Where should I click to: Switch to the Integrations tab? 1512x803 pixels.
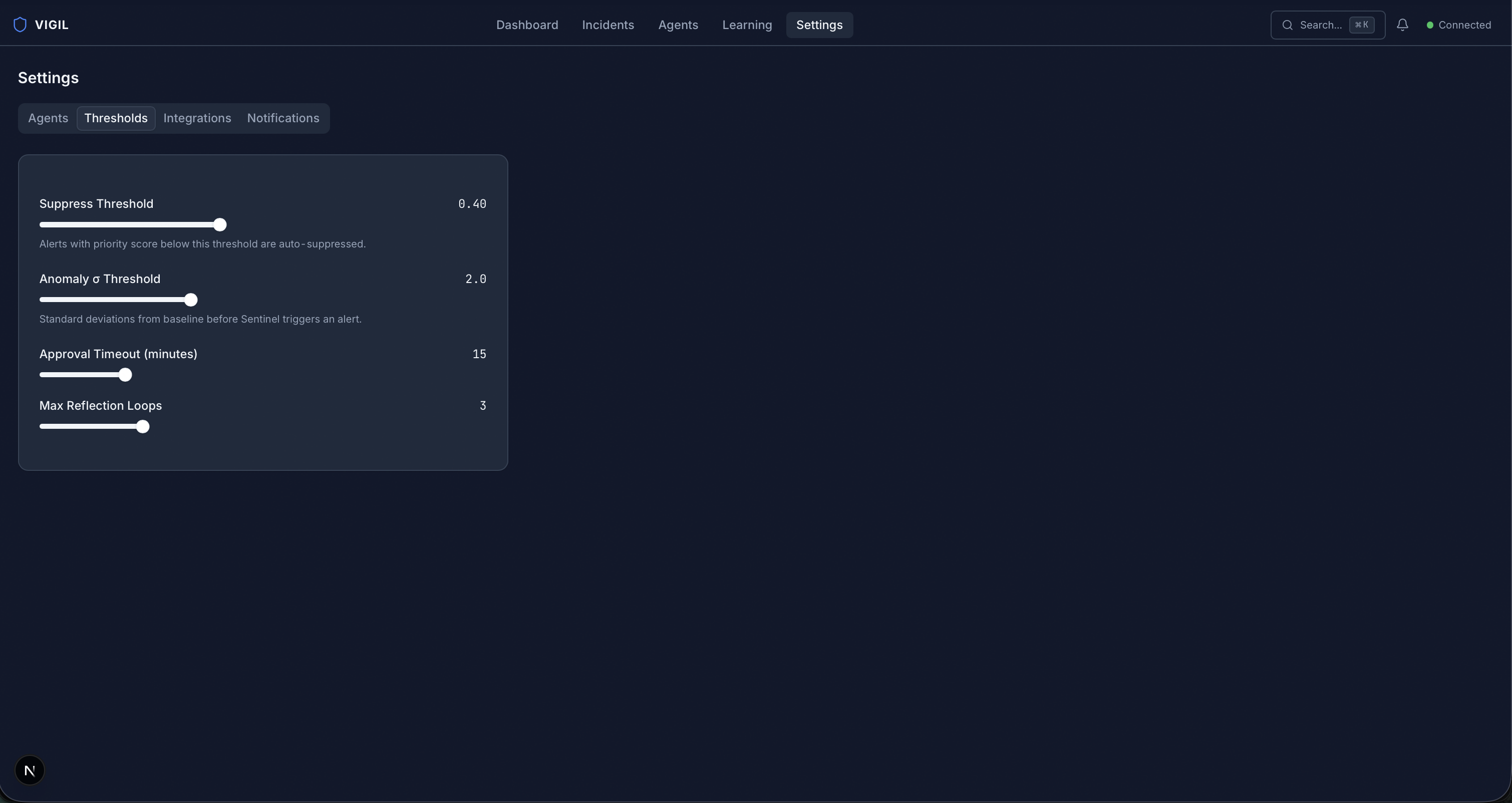[197, 118]
